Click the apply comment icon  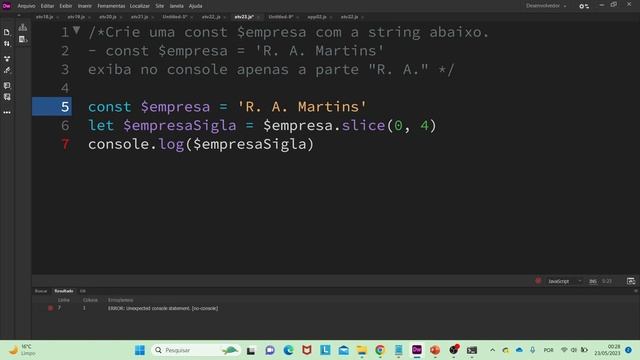[x=7, y=85]
